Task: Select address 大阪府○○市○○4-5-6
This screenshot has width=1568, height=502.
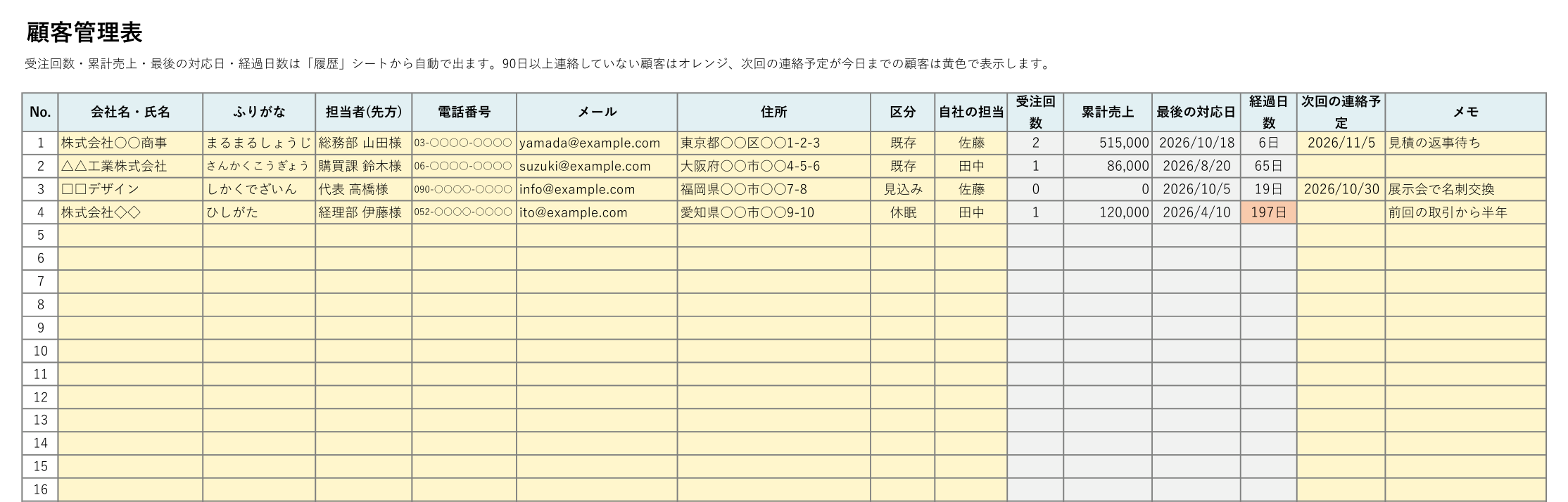Action: [774, 166]
